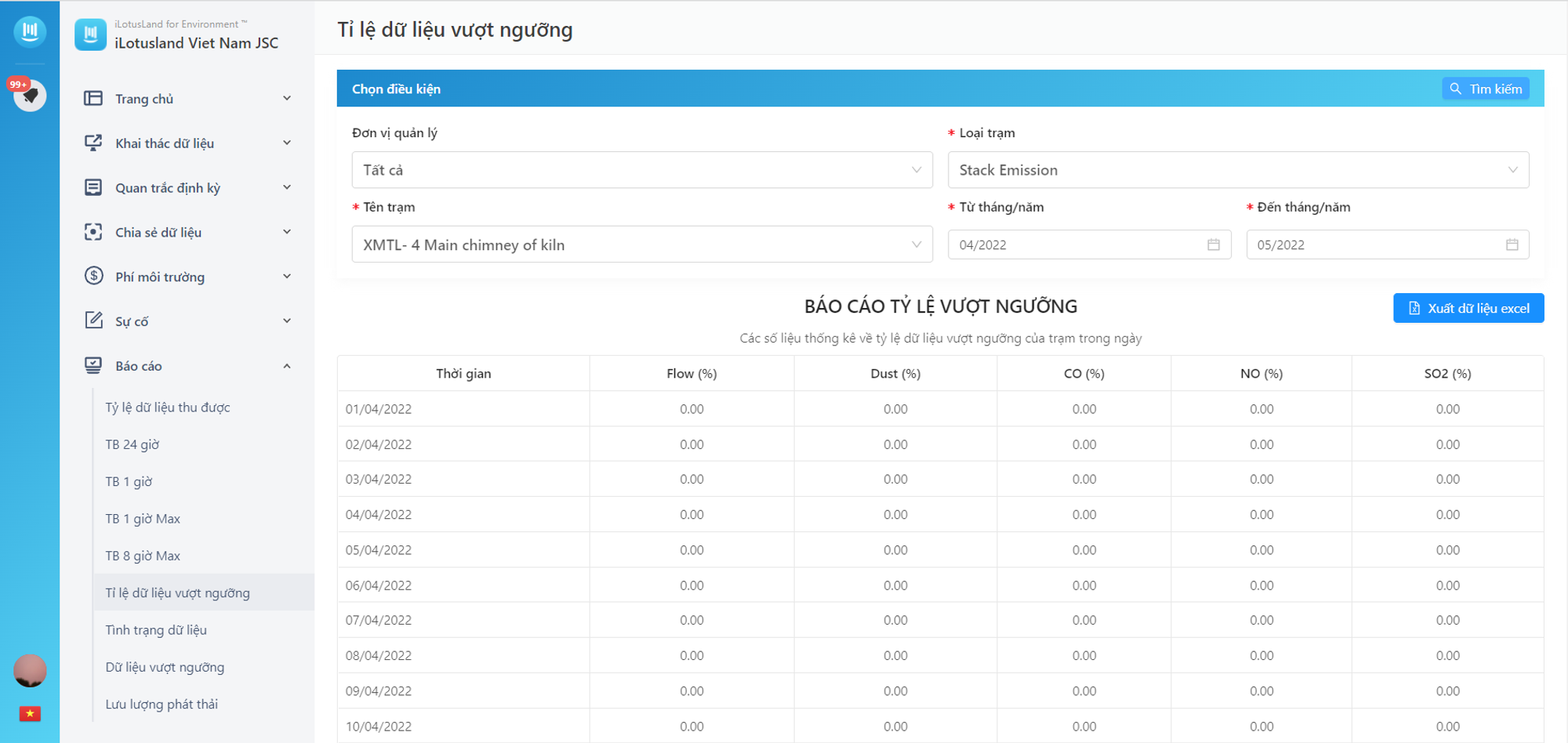Click SO2 value in 07/04/2022 row
1568x743 pixels.
[1448, 620]
